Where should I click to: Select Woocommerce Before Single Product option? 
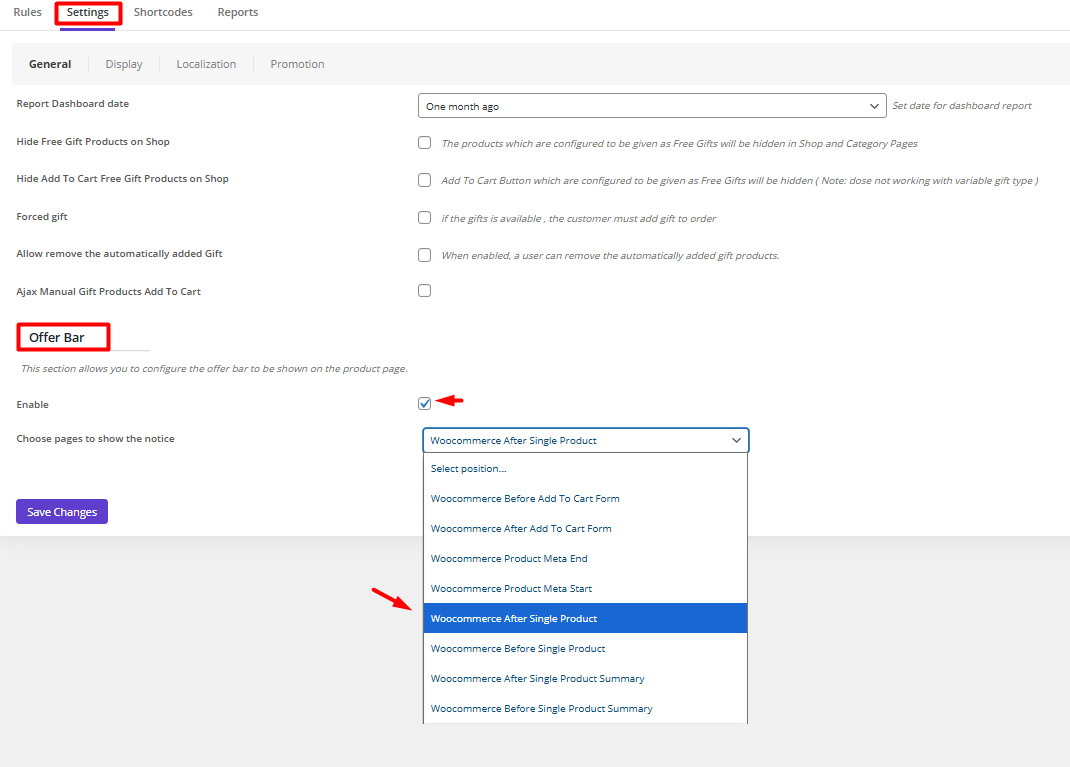point(585,649)
